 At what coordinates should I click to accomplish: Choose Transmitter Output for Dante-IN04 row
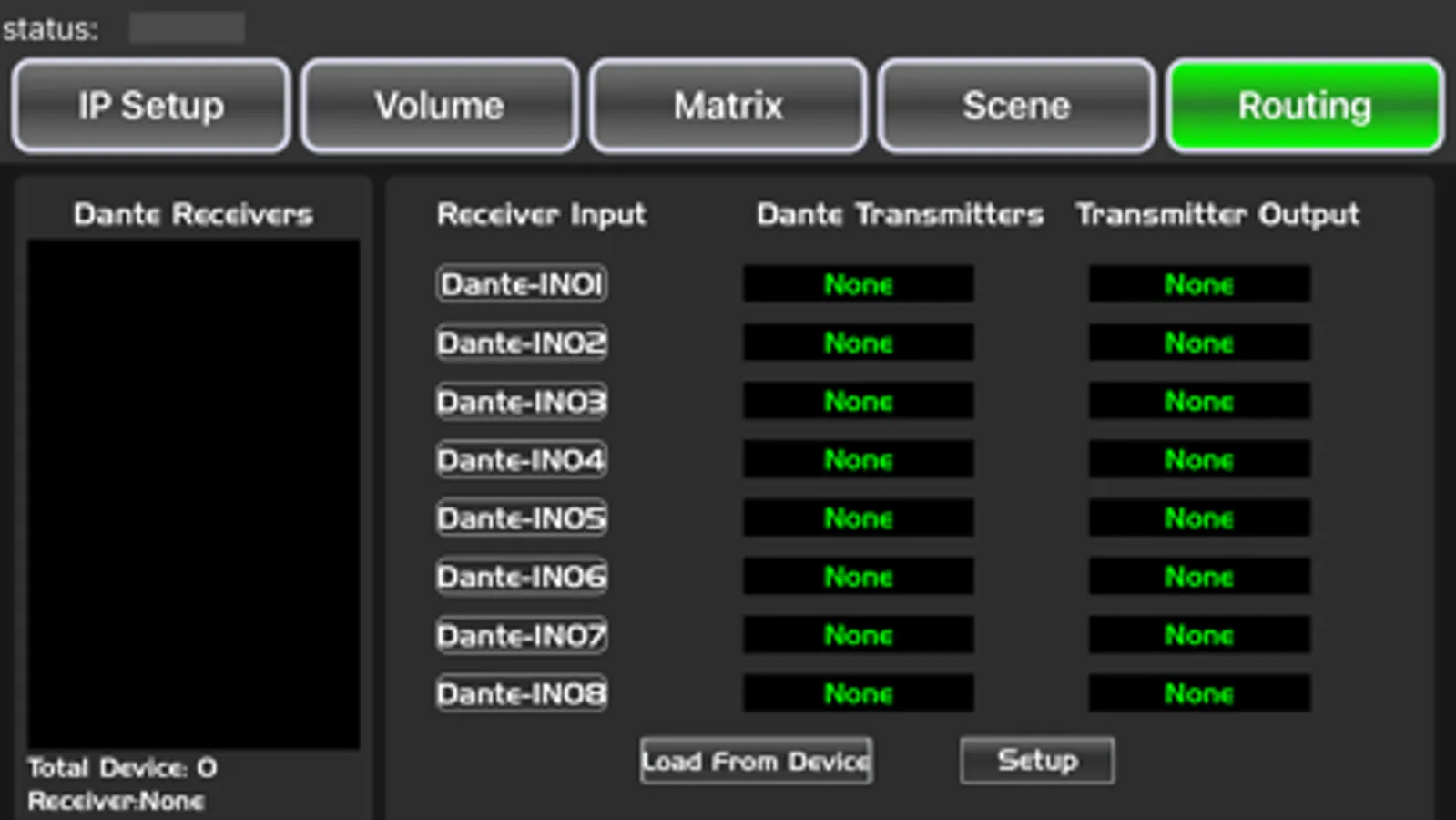pyautogui.click(x=1199, y=459)
